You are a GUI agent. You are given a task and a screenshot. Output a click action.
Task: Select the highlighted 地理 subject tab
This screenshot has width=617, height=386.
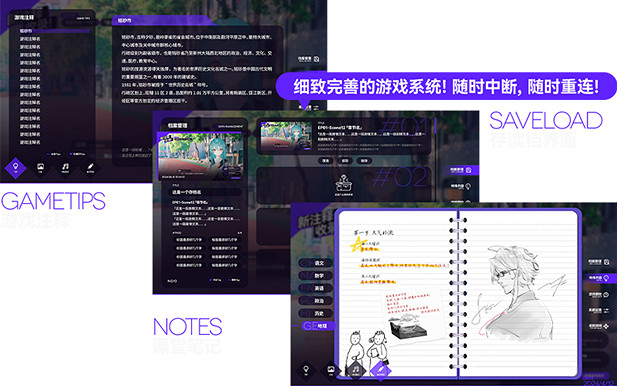tap(317, 326)
